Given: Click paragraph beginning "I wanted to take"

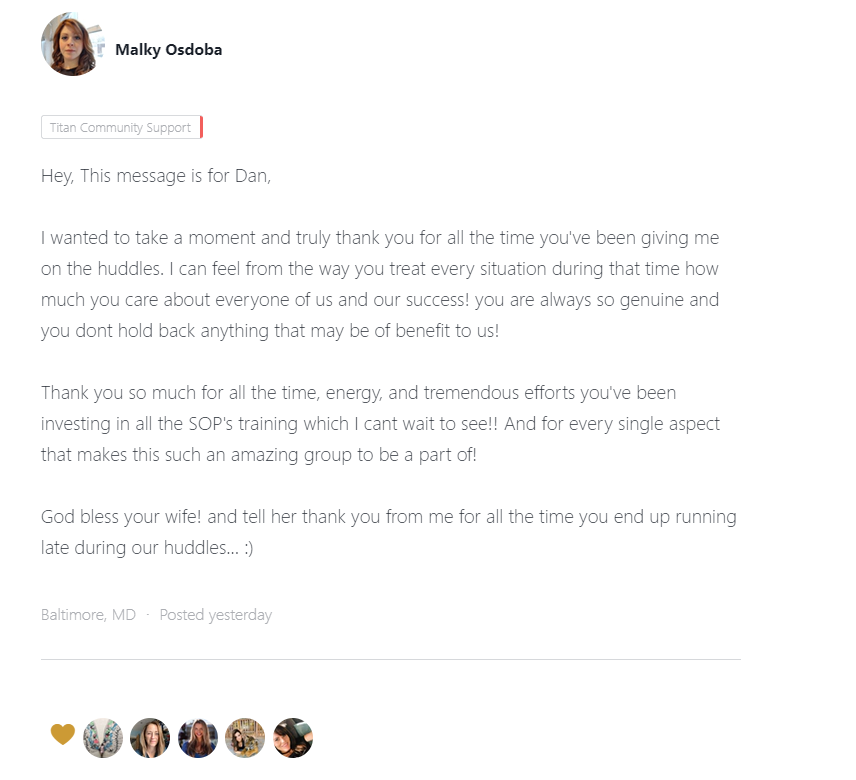Looking at the screenshot, I should click(380, 284).
